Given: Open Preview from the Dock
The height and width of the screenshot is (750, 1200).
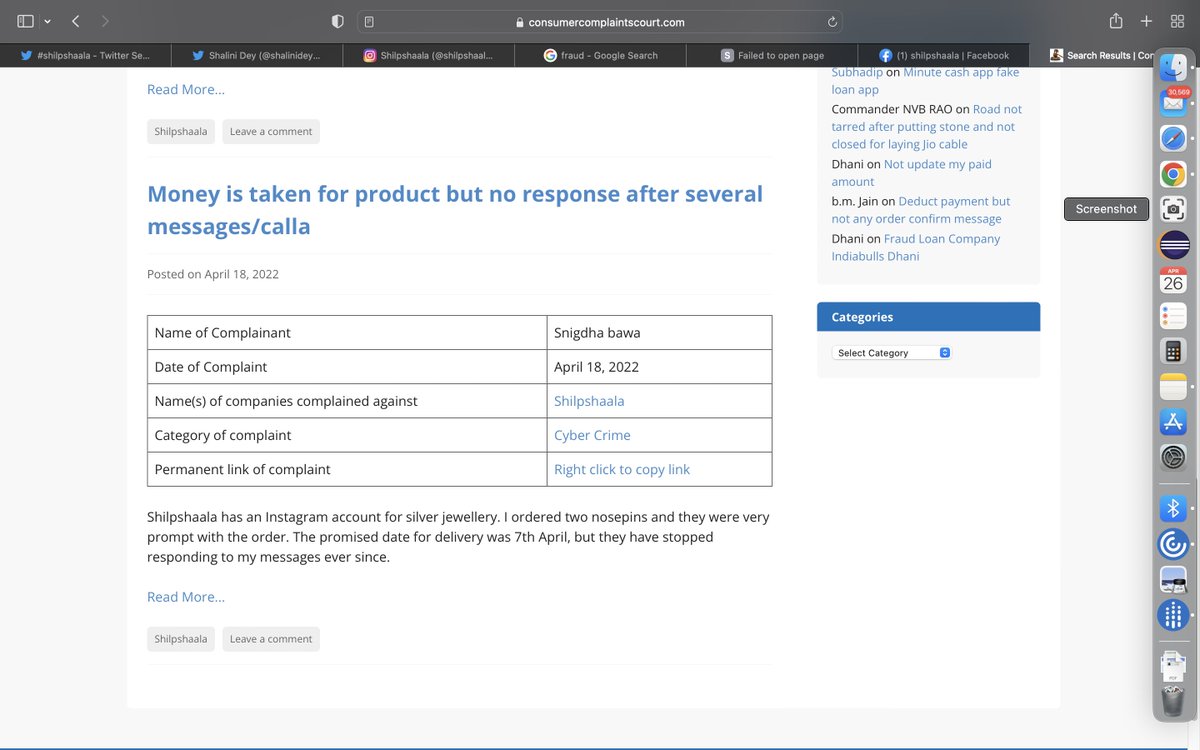Looking at the screenshot, I should [1173, 580].
